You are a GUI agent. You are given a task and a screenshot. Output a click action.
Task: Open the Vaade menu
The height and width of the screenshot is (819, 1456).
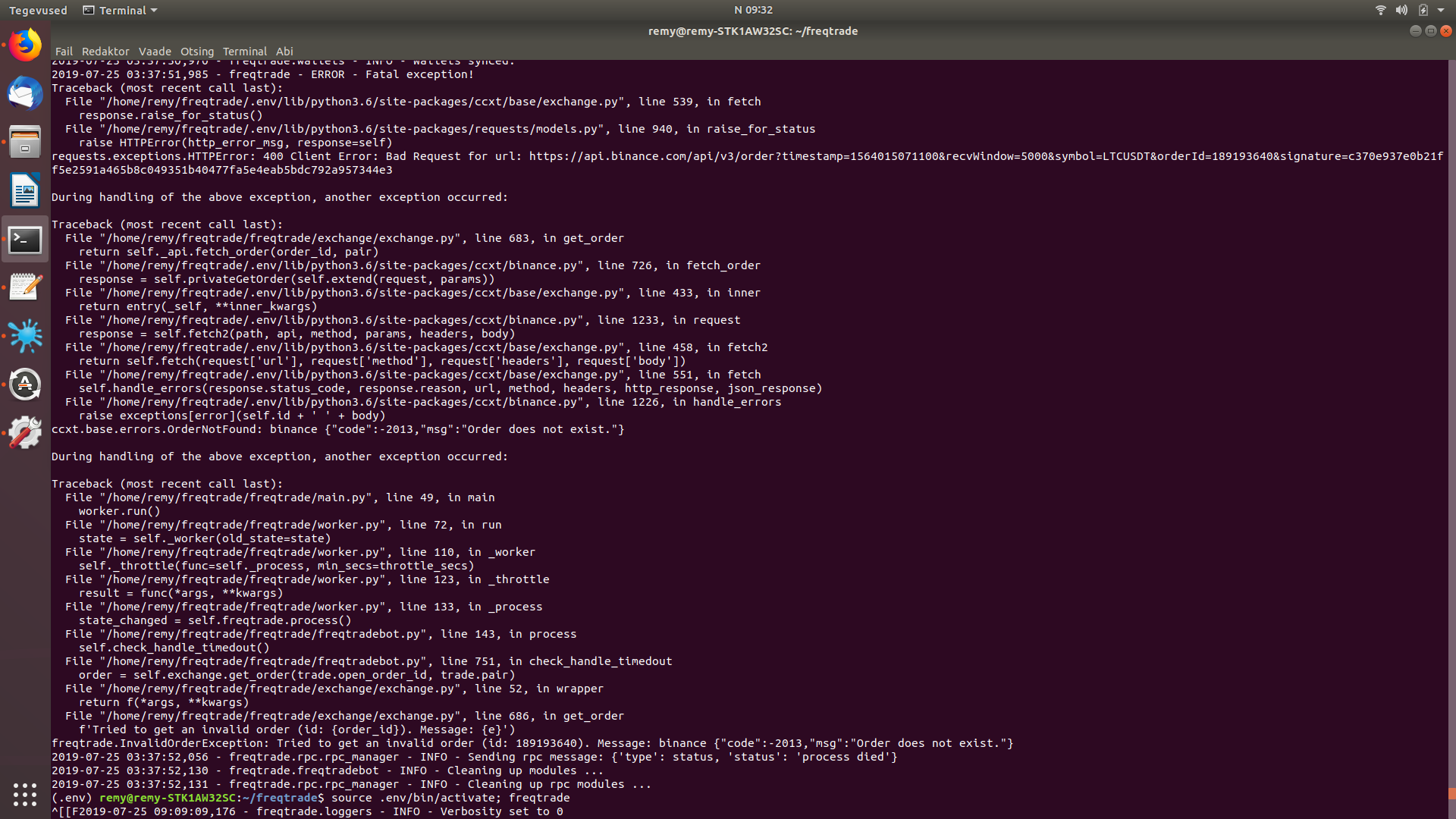pyautogui.click(x=155, y=52)
